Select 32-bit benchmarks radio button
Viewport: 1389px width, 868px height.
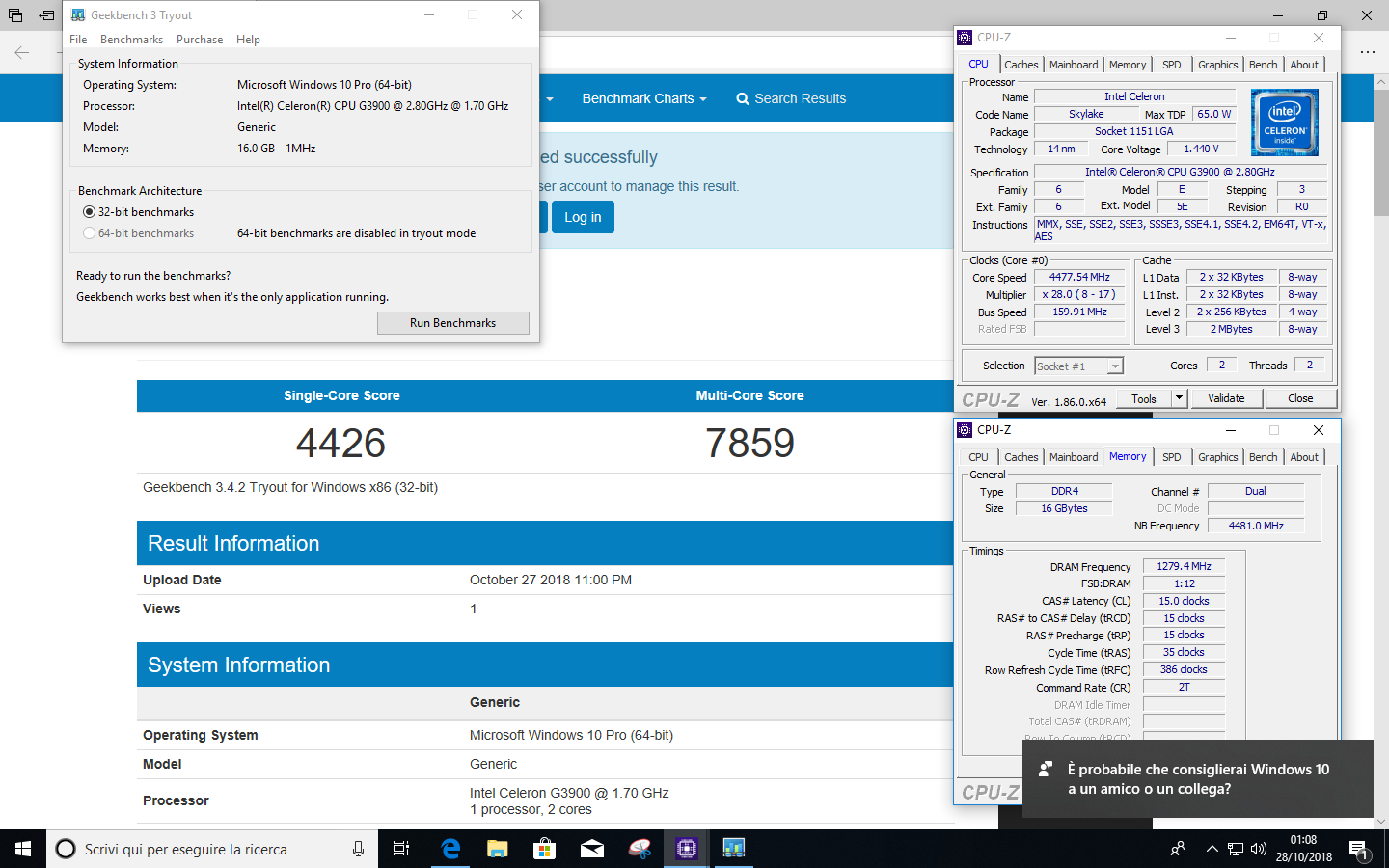tap(90, 212)
